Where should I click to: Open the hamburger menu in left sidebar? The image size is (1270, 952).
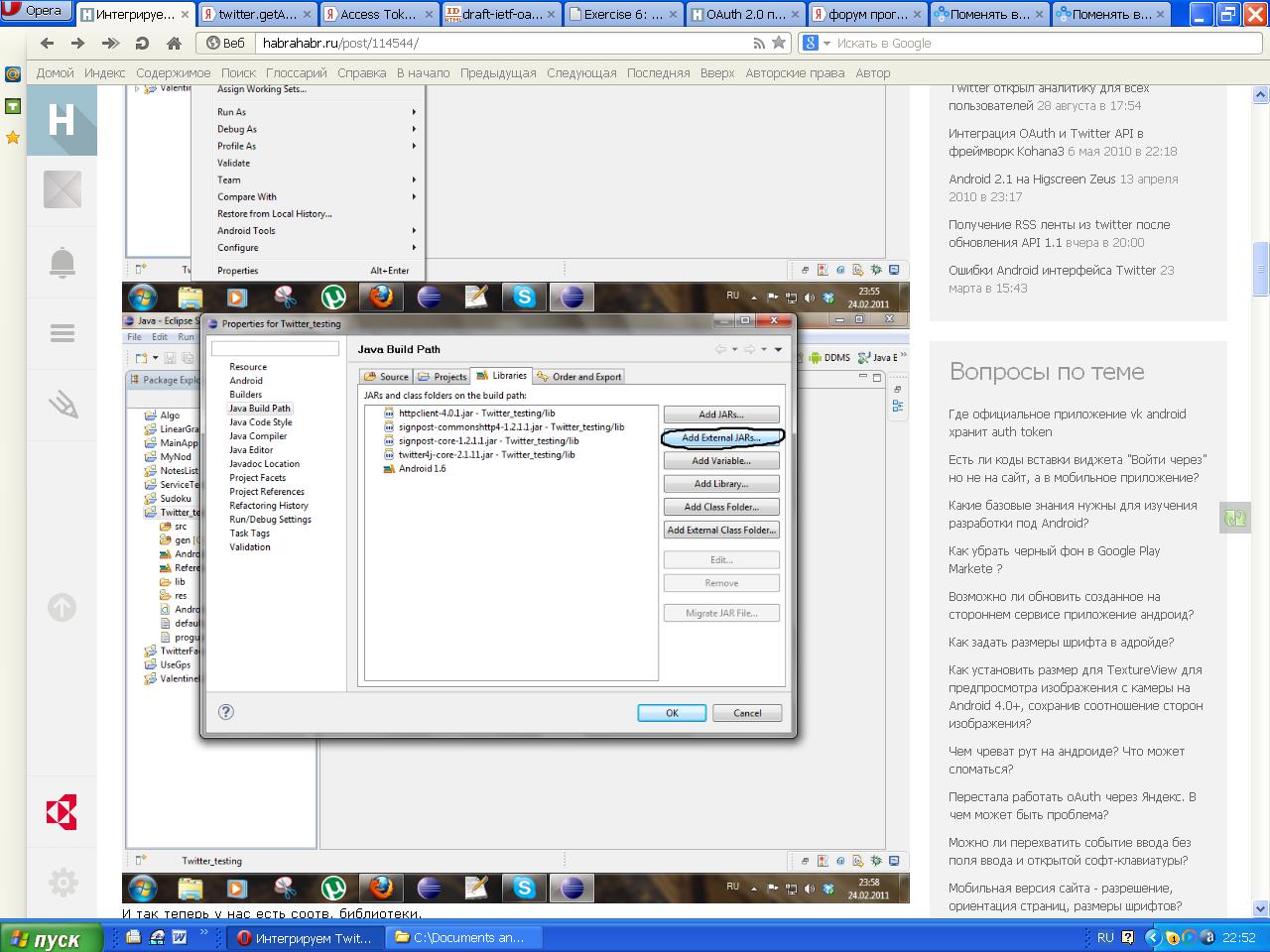[x=62, y=334]
